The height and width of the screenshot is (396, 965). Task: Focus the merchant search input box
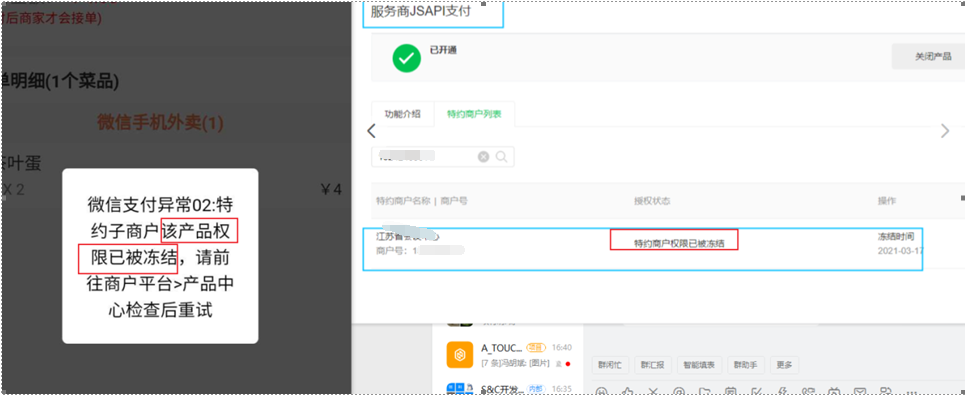coord(442,157)
